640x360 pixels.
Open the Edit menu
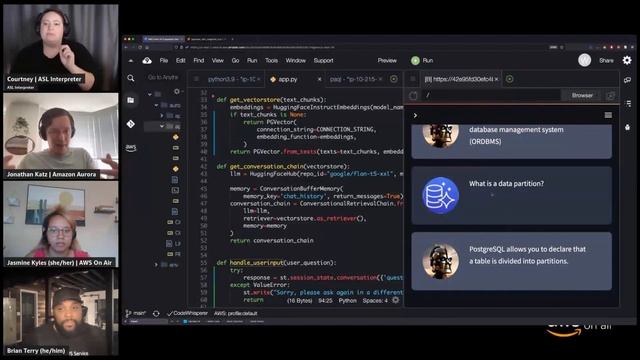180,60
